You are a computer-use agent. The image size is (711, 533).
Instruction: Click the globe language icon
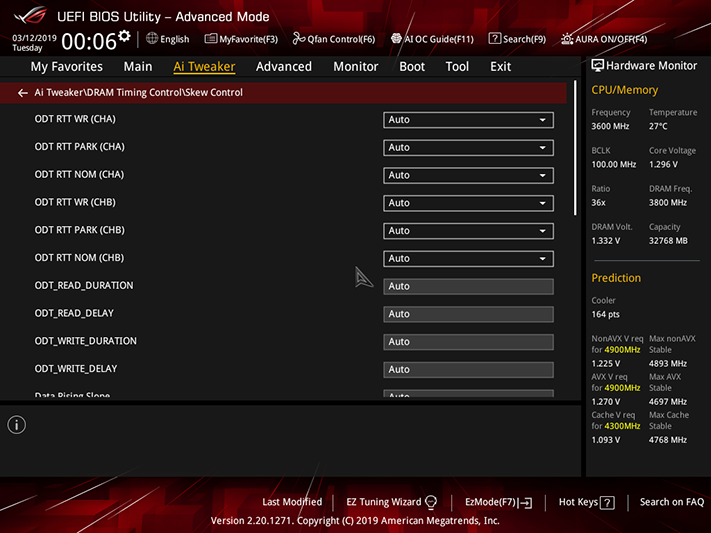[x=152, y=39]
